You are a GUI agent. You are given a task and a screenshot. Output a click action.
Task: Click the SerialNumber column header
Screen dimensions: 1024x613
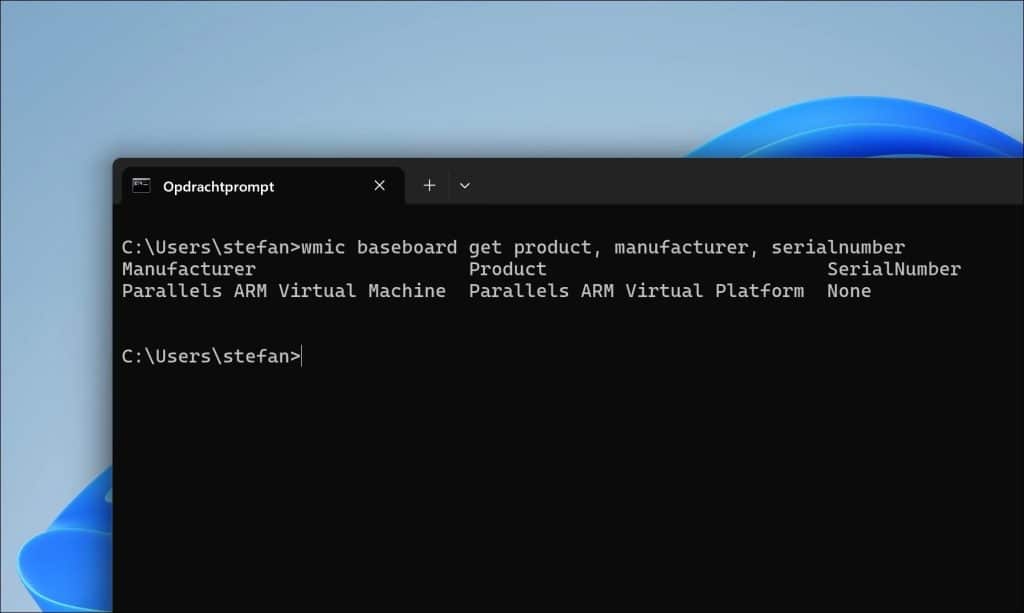tap(894, 269)
